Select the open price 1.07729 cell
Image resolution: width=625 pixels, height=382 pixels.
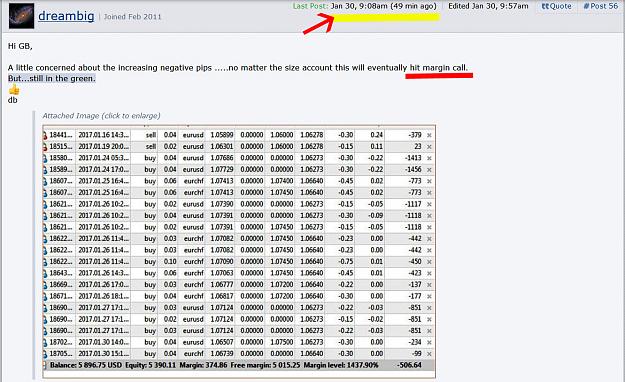tap(222, 169)
